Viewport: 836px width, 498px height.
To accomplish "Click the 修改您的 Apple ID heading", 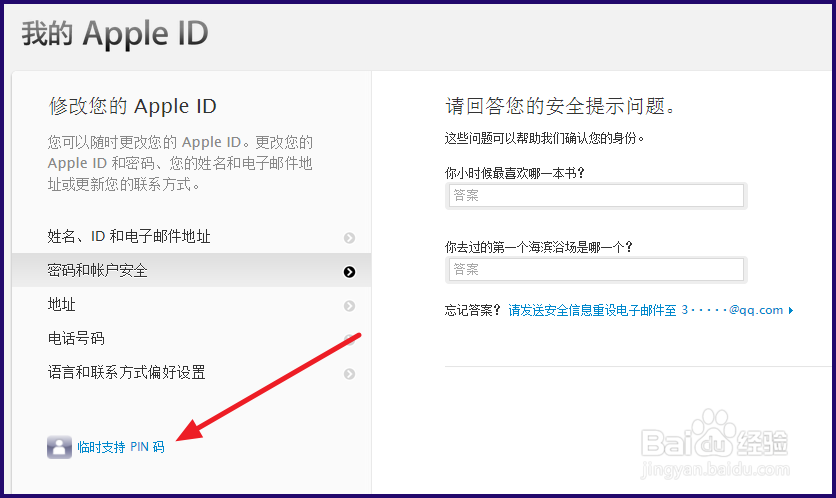I will (x=132, y=106).
